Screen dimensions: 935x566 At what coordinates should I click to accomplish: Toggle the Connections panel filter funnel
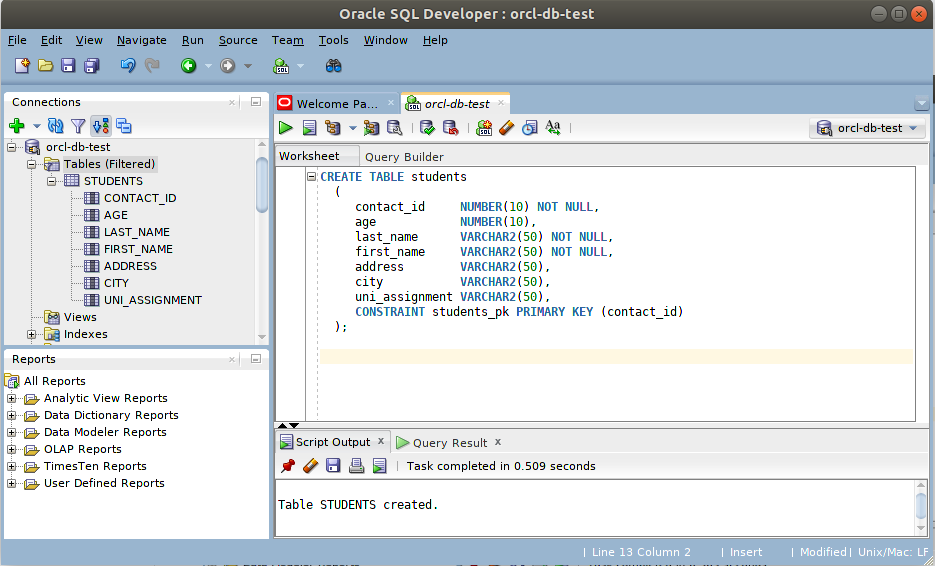tap(78, 126)
